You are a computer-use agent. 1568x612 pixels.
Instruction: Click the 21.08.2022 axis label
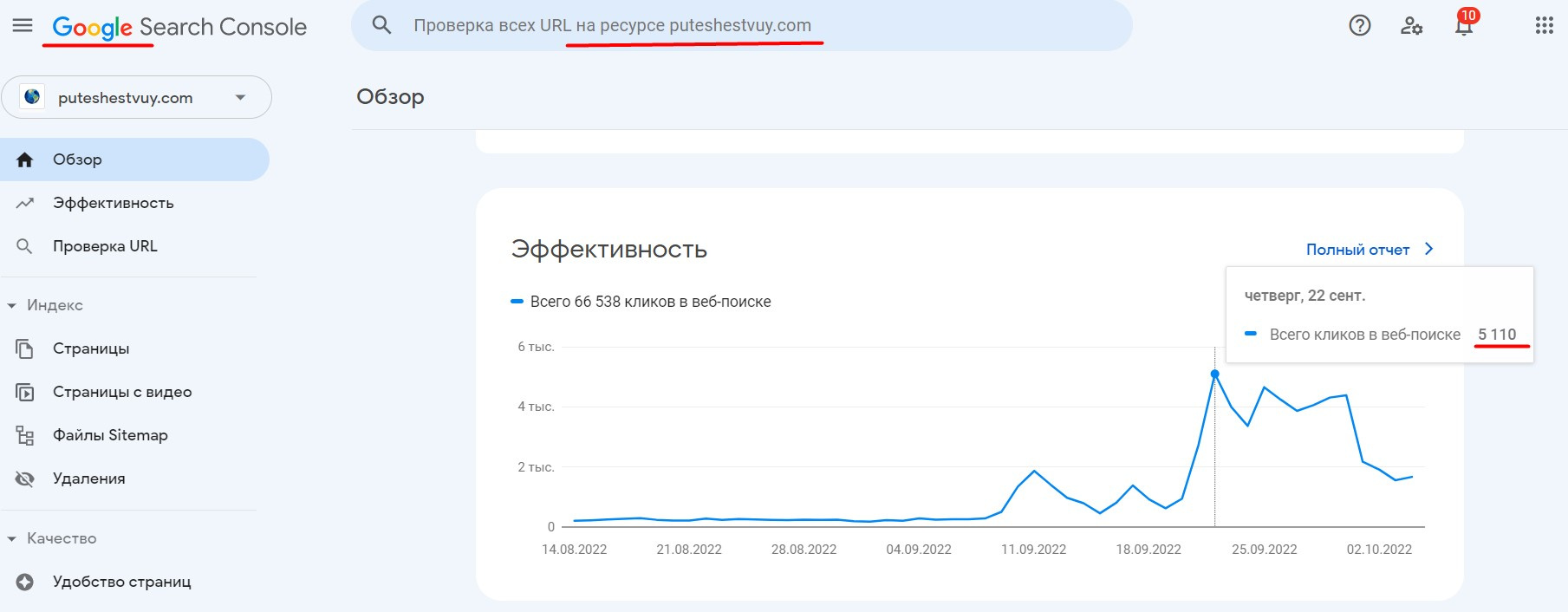(689, 550)
